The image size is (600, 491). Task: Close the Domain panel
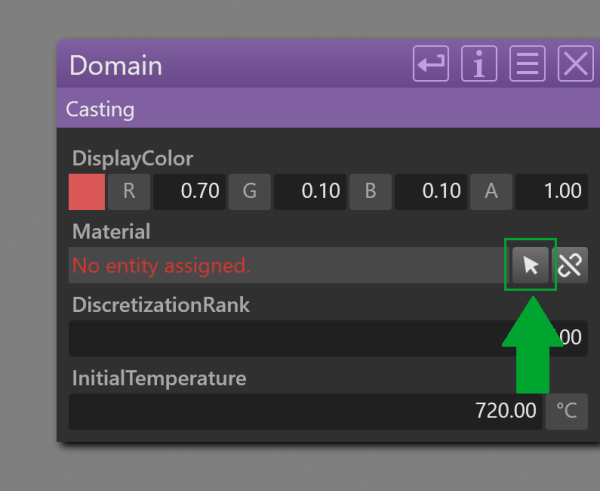pyautogui.click(x=576, y=64)
